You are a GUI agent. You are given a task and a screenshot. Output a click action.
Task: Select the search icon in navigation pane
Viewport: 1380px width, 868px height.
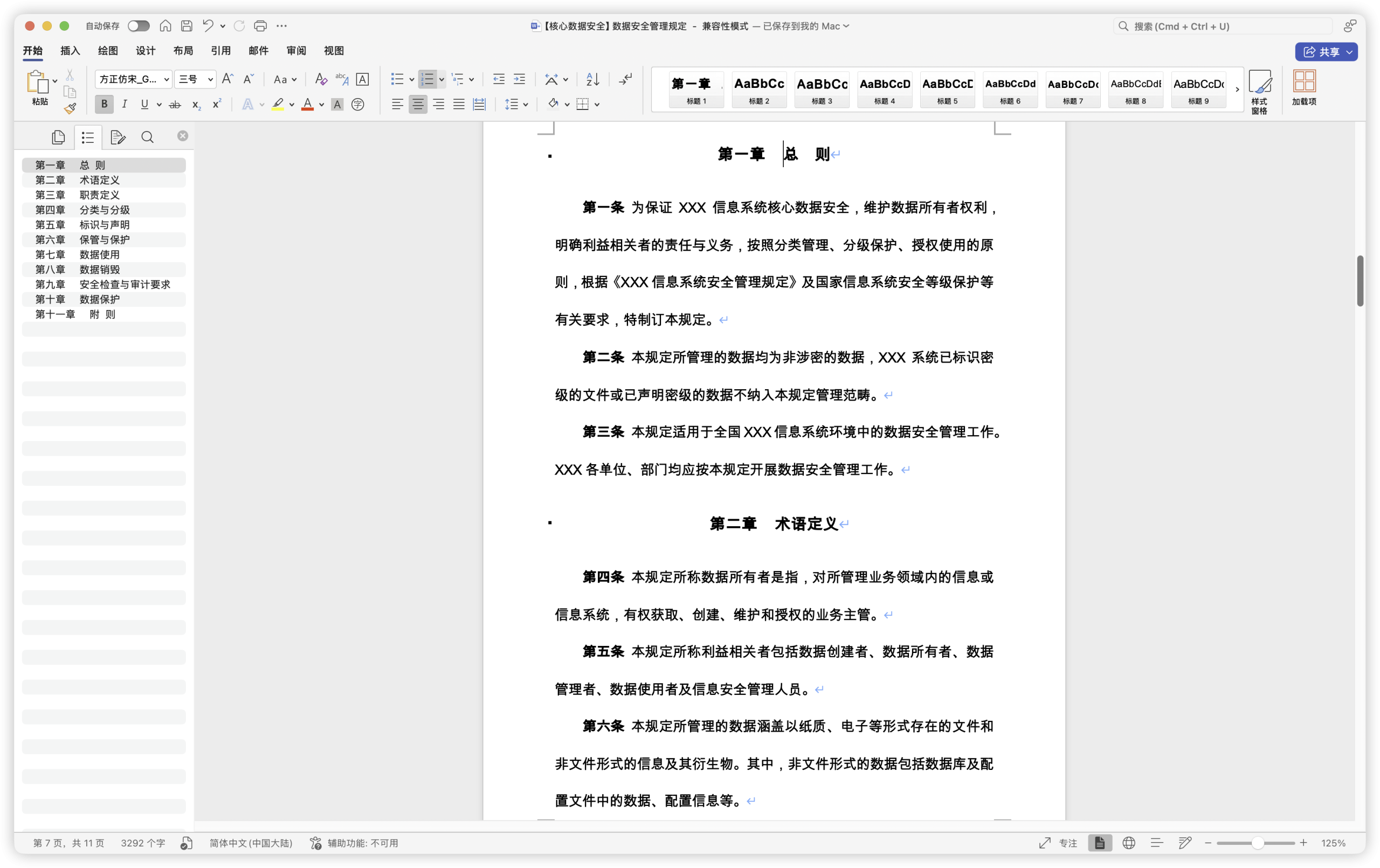click(147, 137)
